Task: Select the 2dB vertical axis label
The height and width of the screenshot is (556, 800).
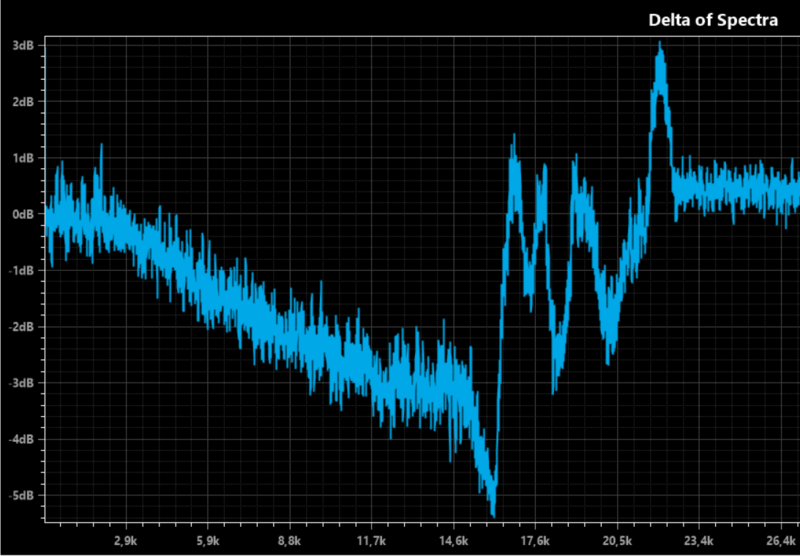Action: pos(23,101)
